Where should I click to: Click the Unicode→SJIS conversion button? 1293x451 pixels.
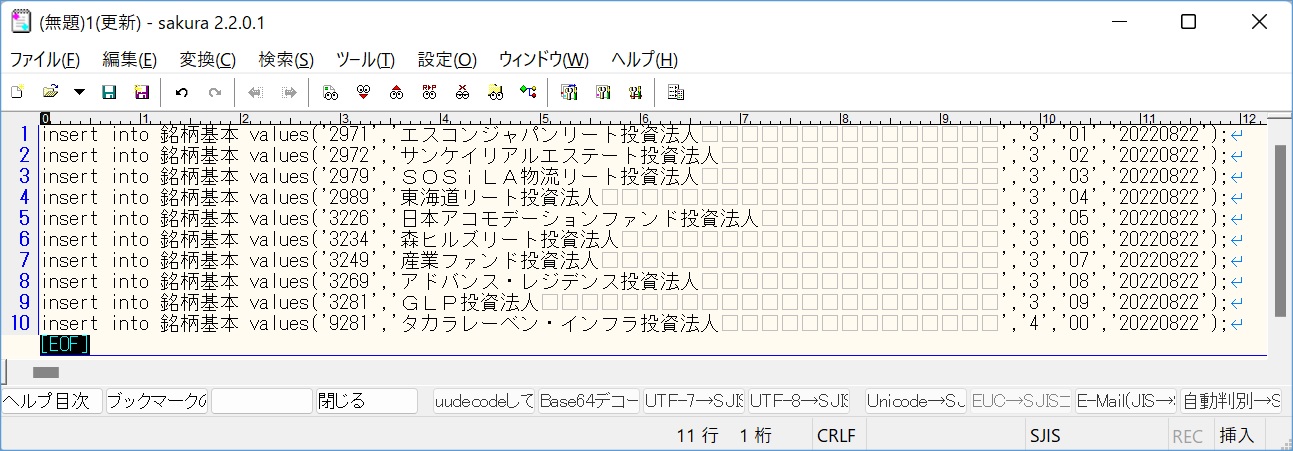[916, 401]
